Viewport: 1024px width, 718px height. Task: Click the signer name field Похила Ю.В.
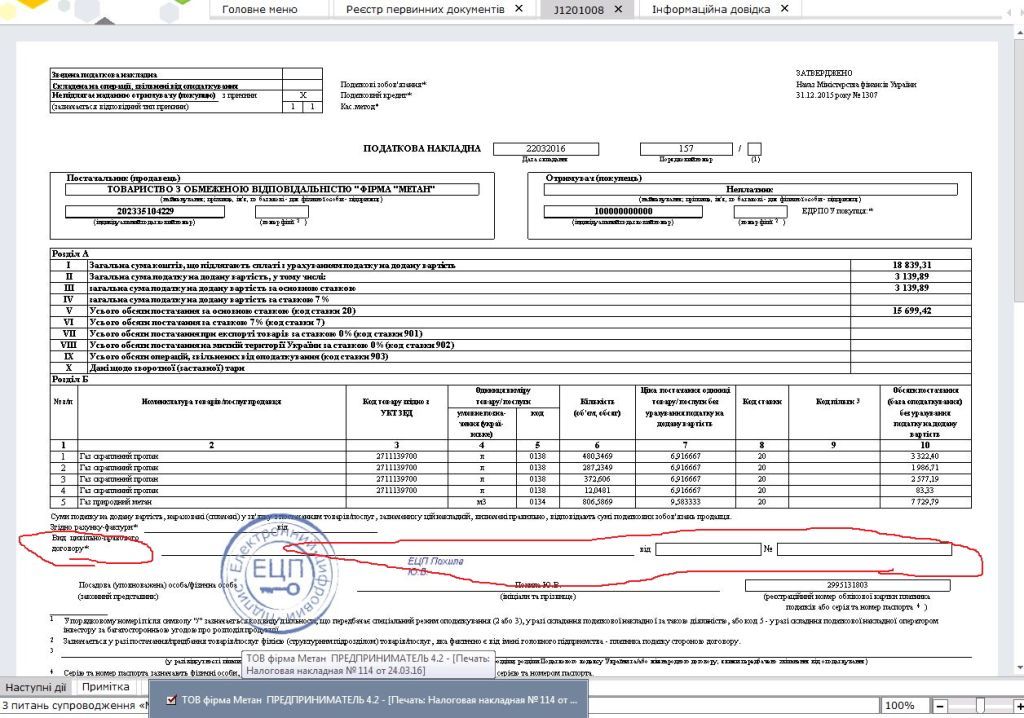click(x=538, y=585)
